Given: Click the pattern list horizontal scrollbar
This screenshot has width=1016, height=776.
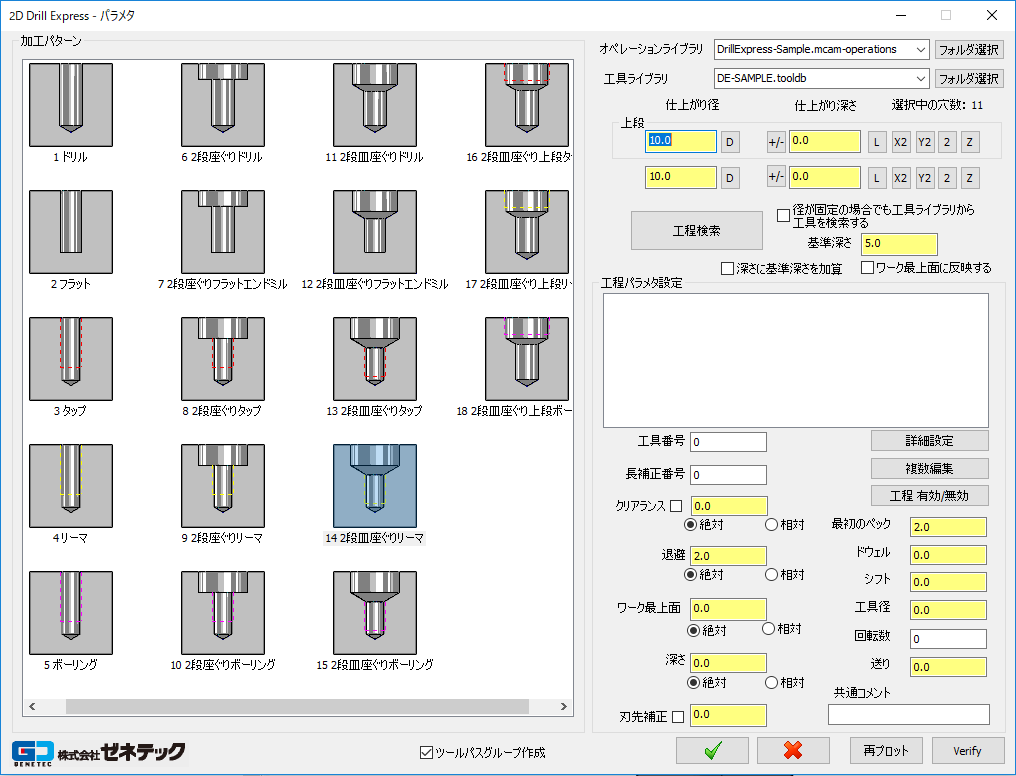Looking at the screenshot, I should pos(297,706).
